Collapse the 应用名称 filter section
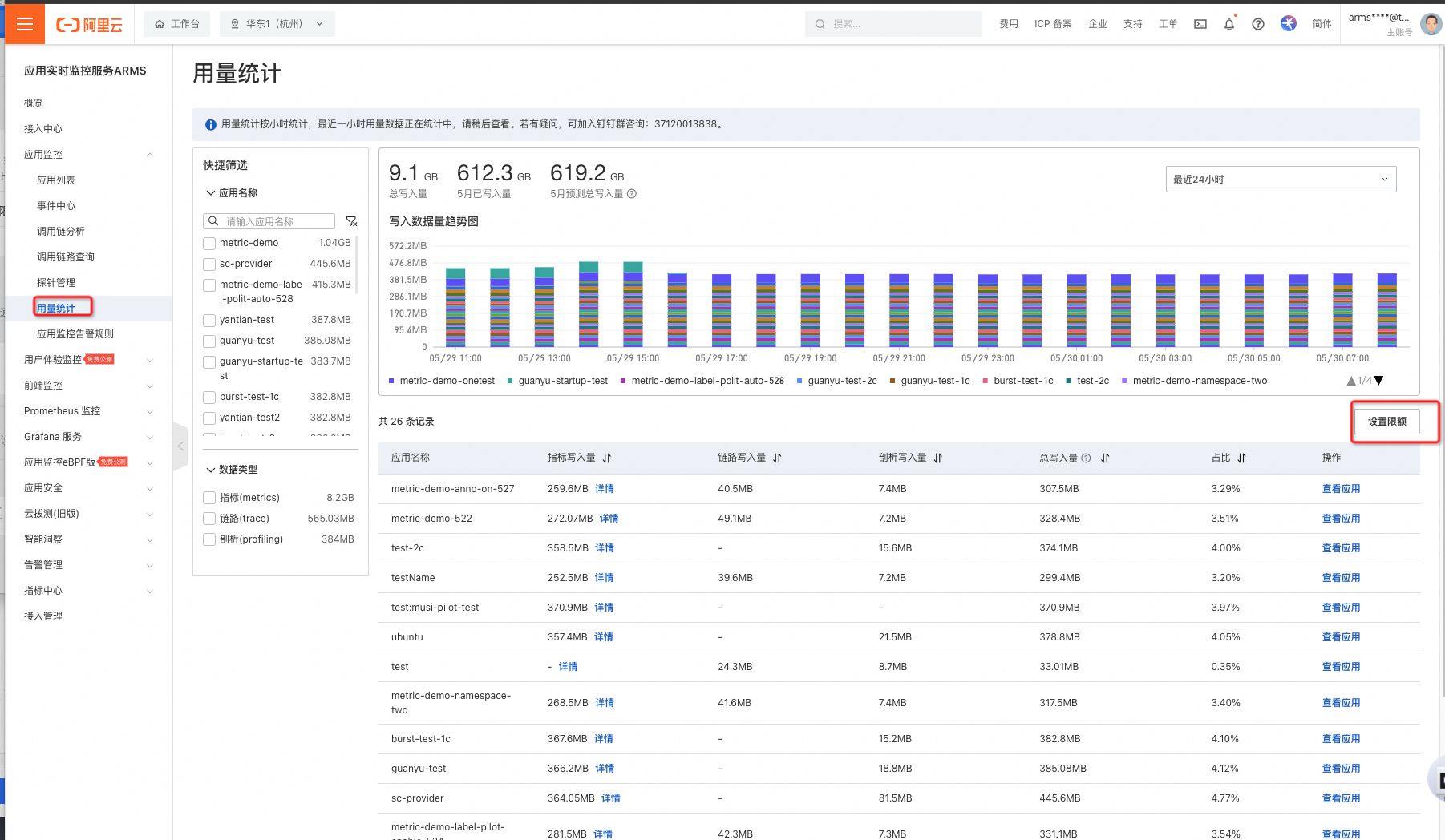Screen dimensions: 1445x840 pos(210,193)
